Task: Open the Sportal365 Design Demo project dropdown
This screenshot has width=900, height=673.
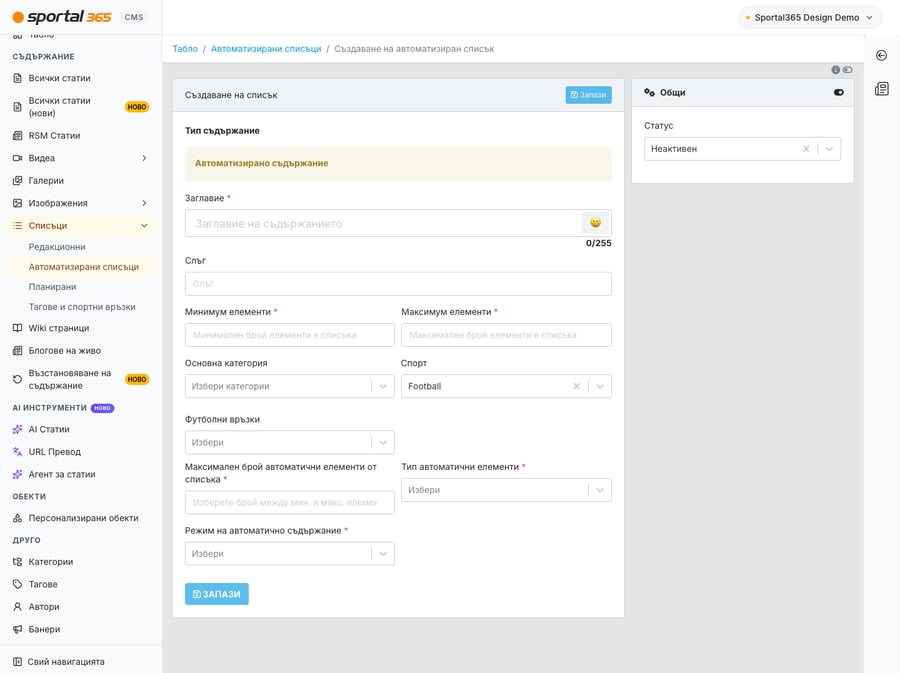Action: tap(809, 18)
